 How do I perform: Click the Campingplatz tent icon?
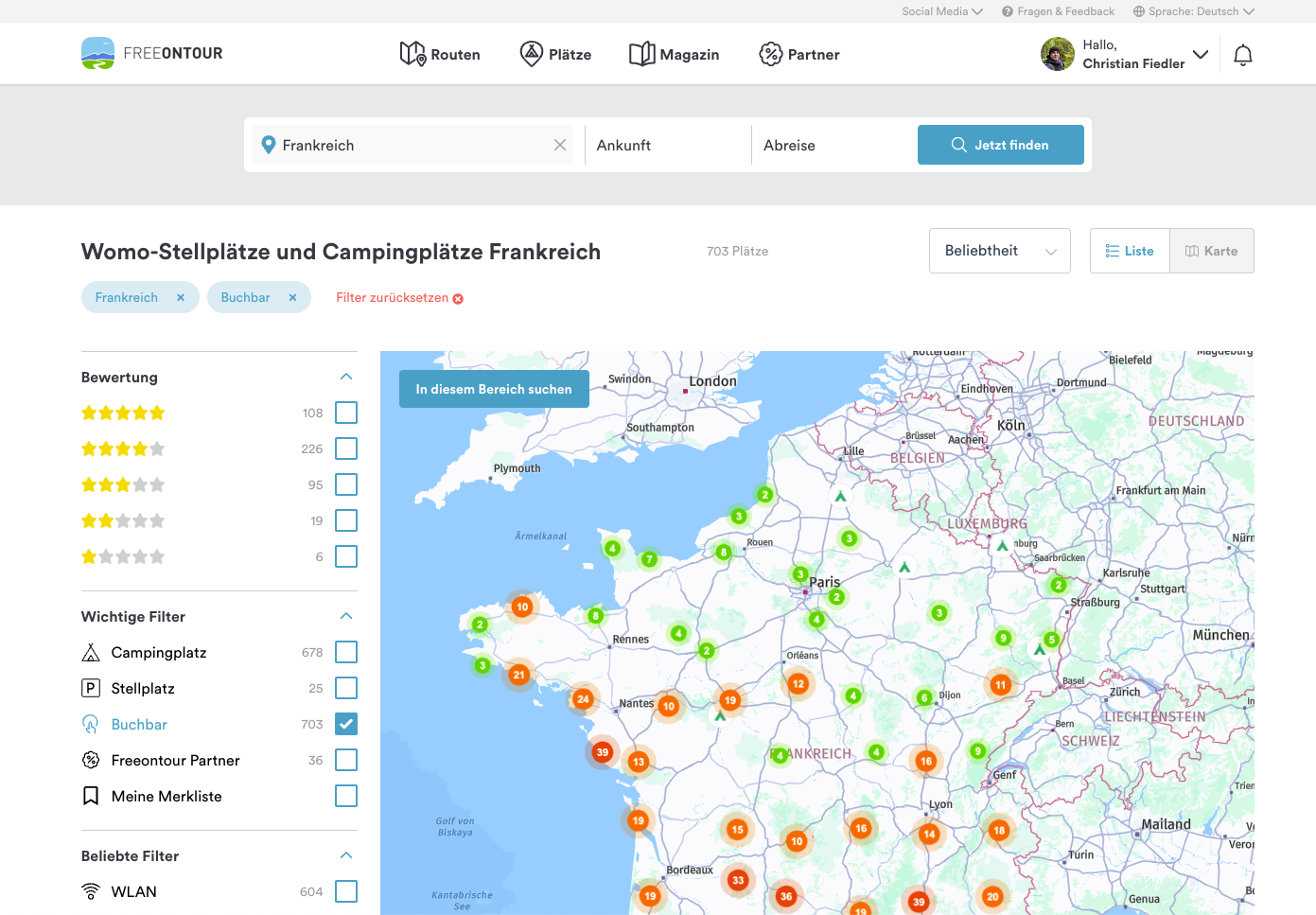point(91,652)
